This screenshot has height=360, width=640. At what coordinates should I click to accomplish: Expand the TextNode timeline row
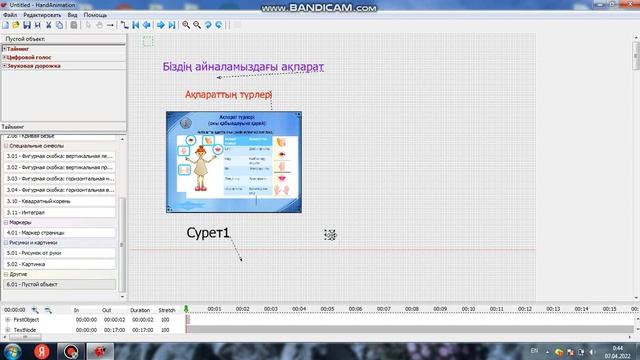[8, 329]
